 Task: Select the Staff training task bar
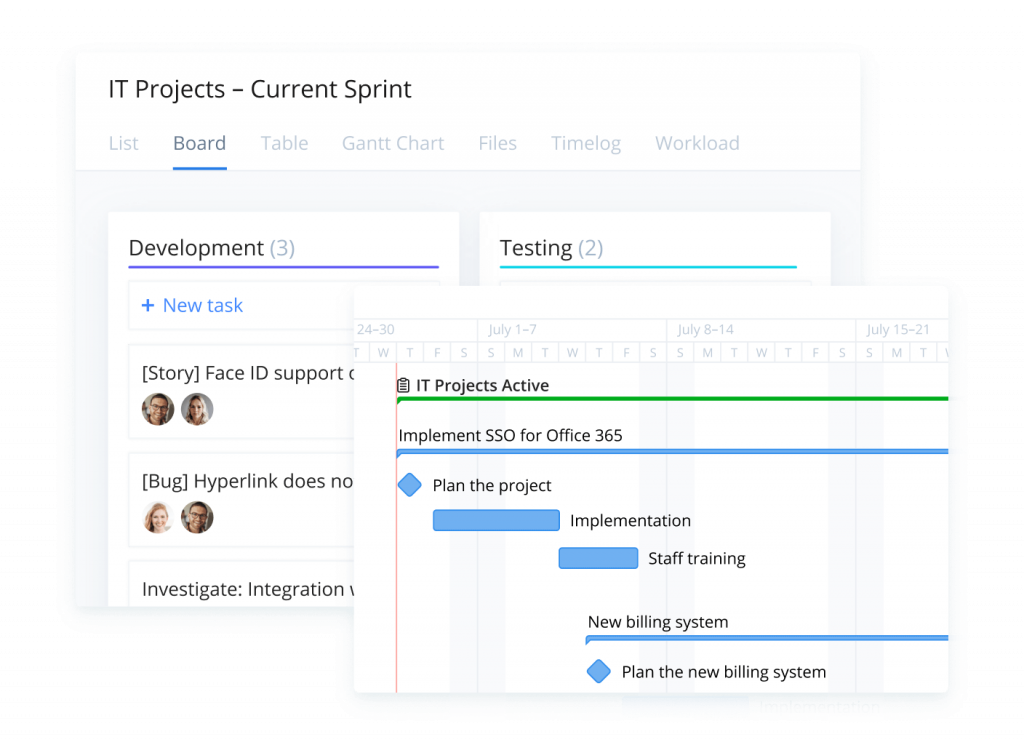[x=598, y=558]
